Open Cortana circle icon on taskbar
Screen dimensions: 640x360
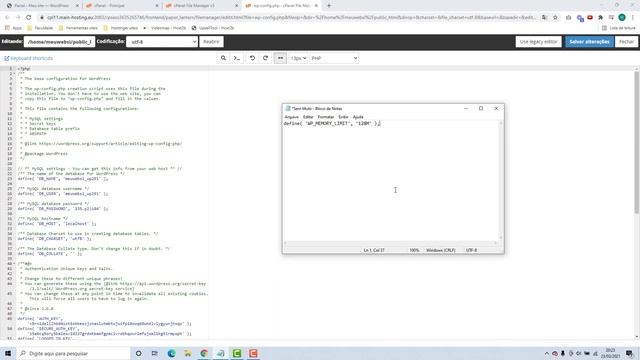[x=138, y=353]
